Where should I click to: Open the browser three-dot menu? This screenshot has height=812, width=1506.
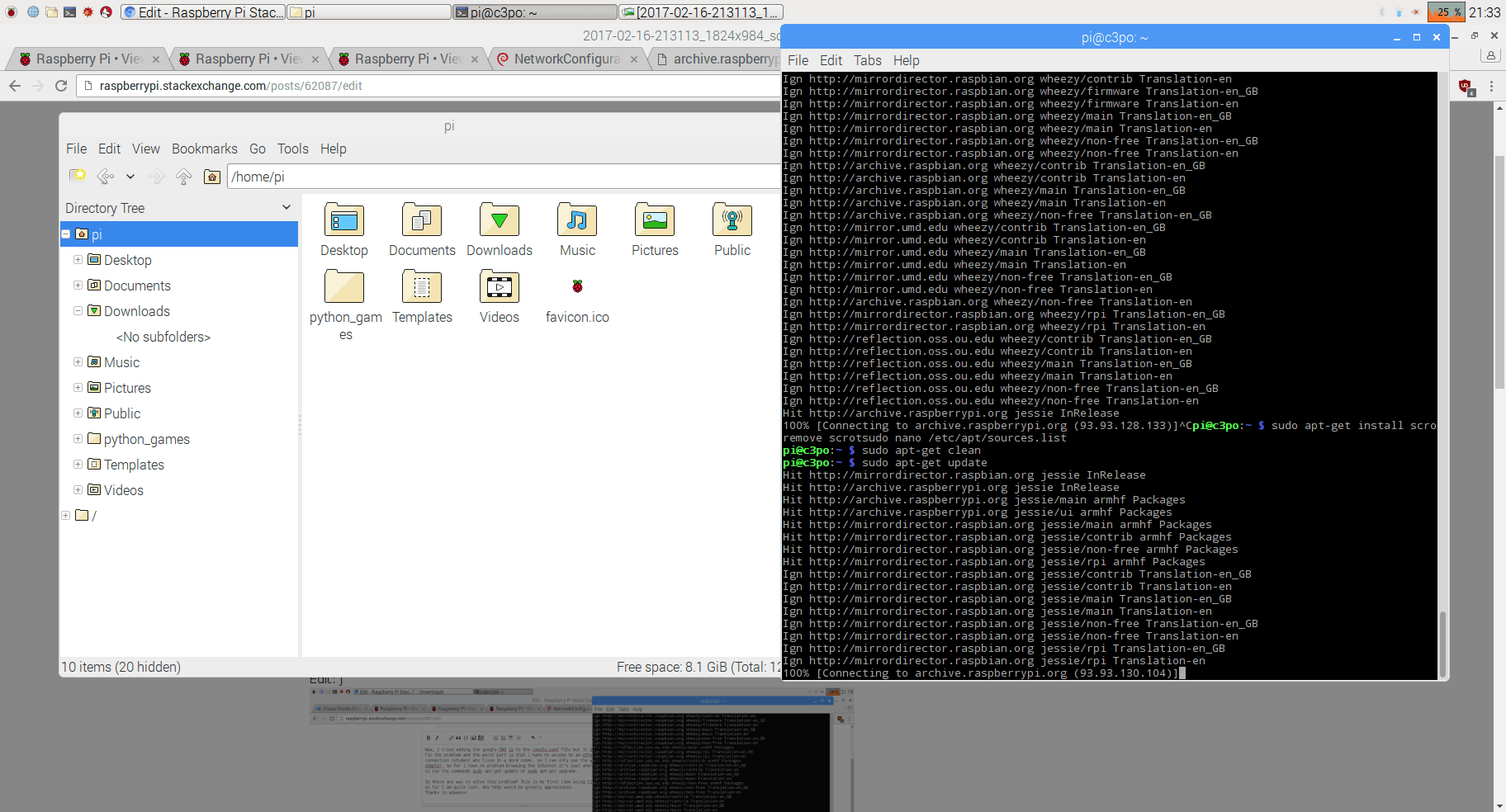coord(1491,86)
